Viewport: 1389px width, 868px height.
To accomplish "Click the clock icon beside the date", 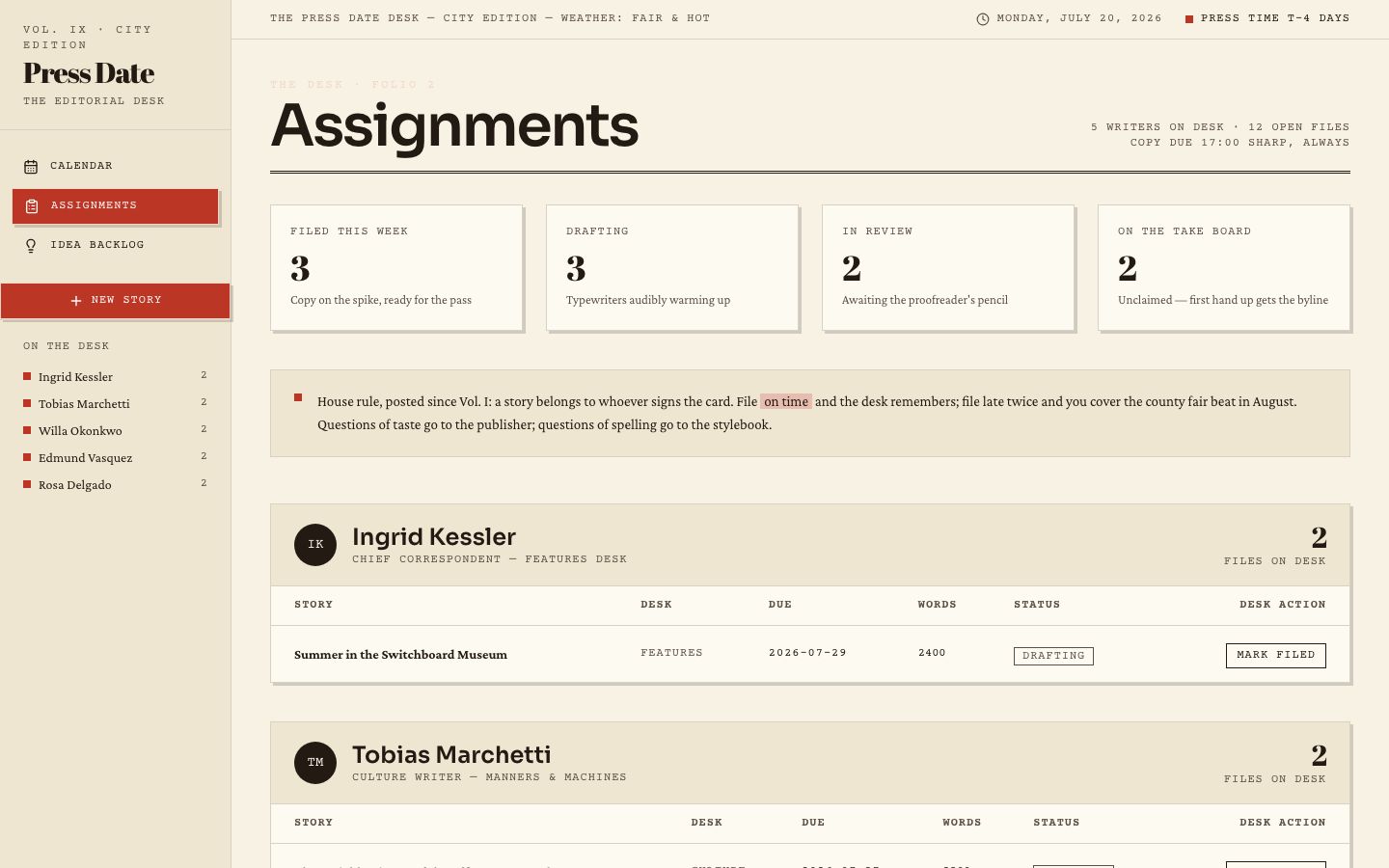I will (x=983, y=19).
